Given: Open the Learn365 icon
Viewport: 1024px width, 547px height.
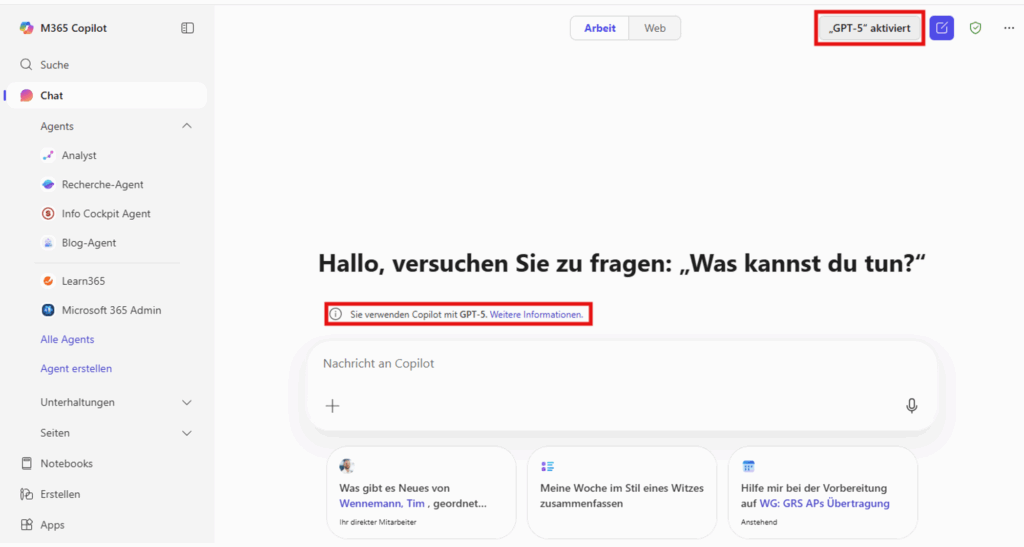Looking at the screenshot, I should (x=48, y=281).
